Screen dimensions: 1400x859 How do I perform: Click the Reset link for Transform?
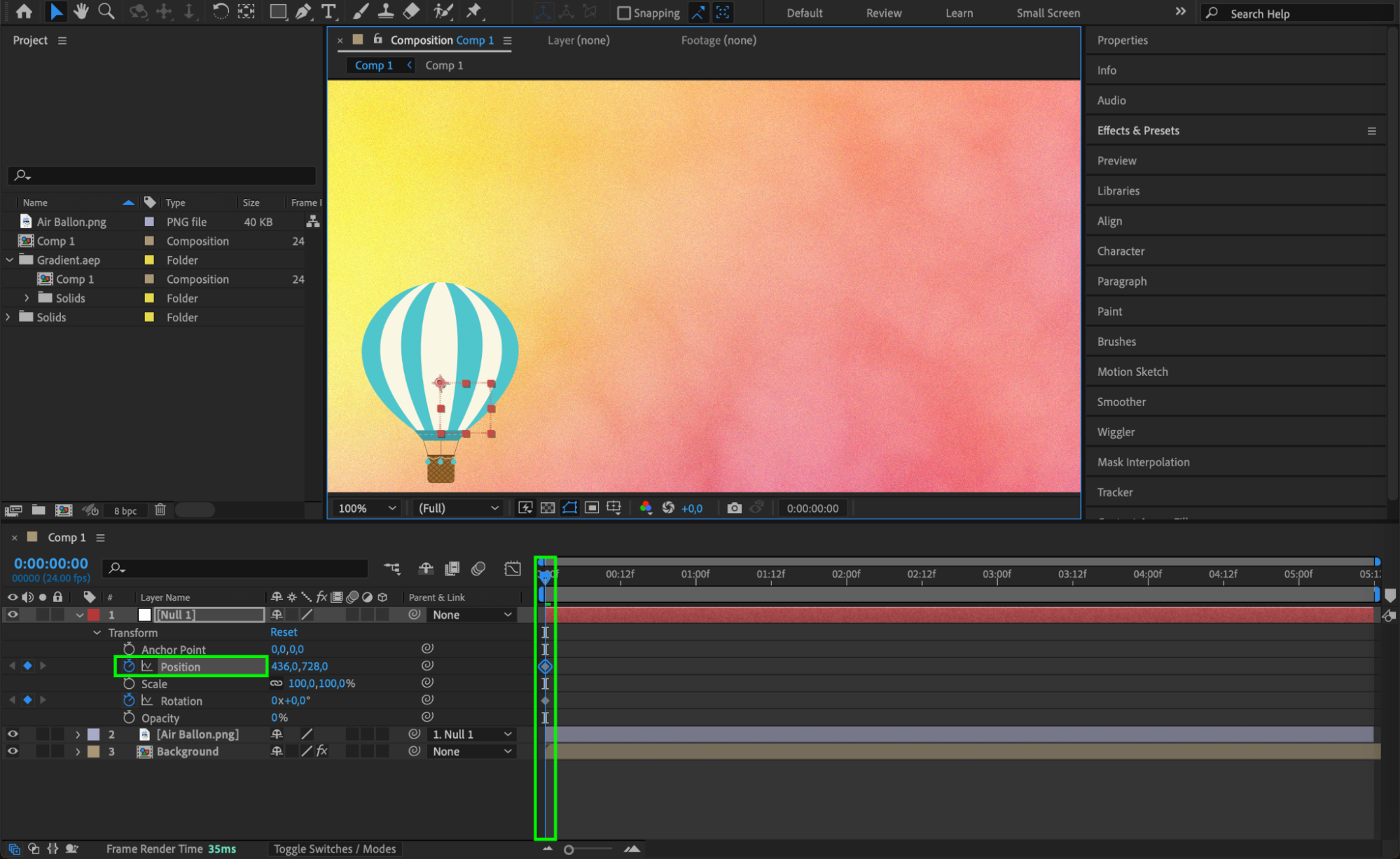(x=284, y=632)
